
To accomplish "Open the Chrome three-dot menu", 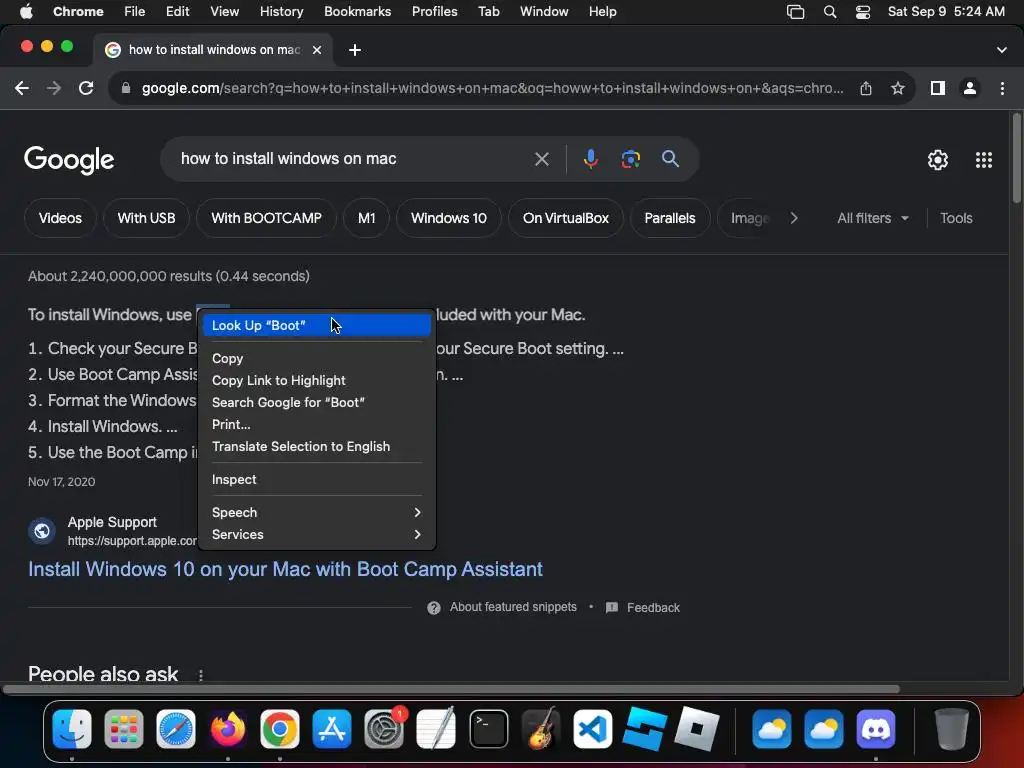I will [x=1002, y=88].
